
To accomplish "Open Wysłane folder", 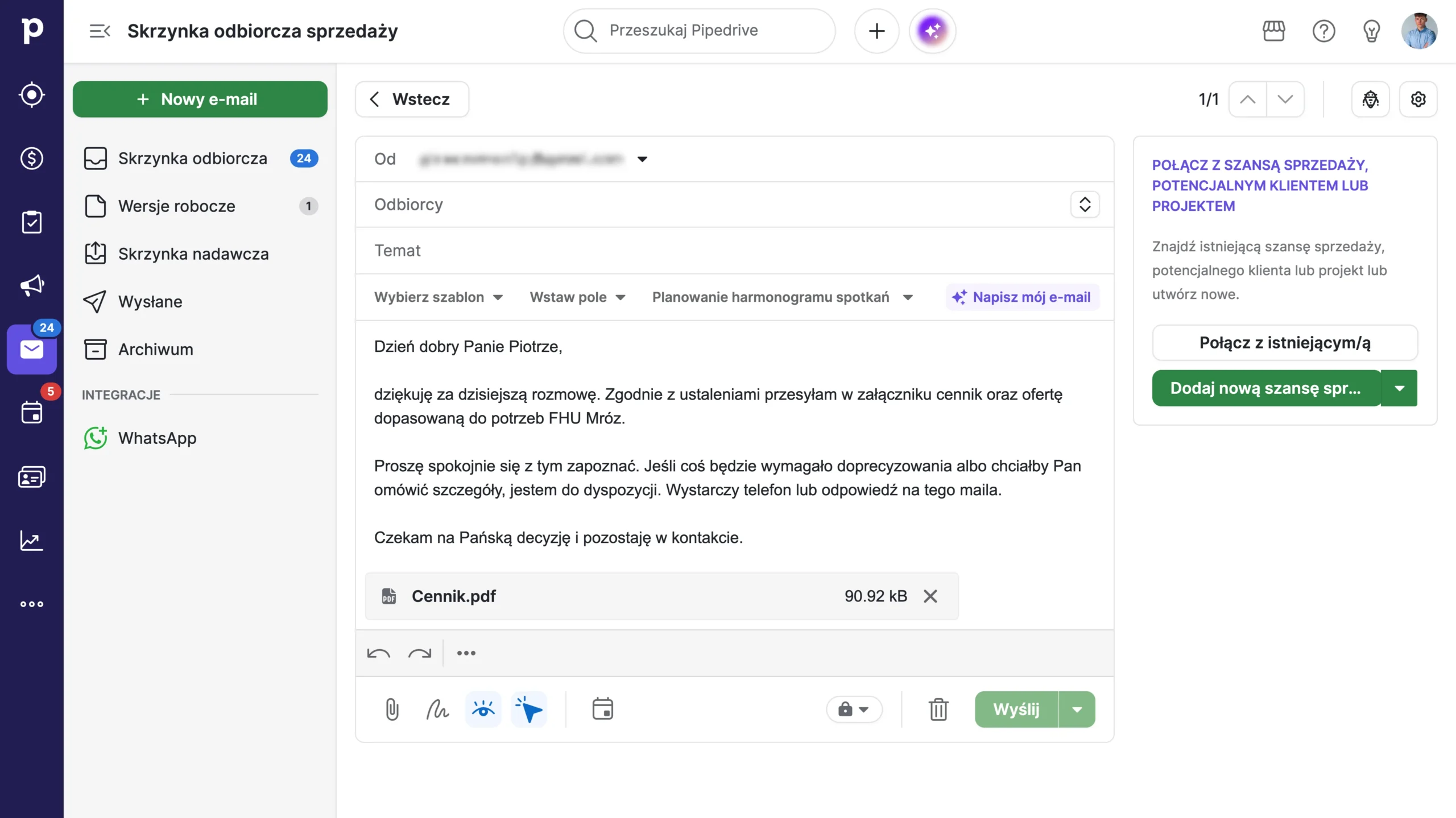I will [200, 302].
